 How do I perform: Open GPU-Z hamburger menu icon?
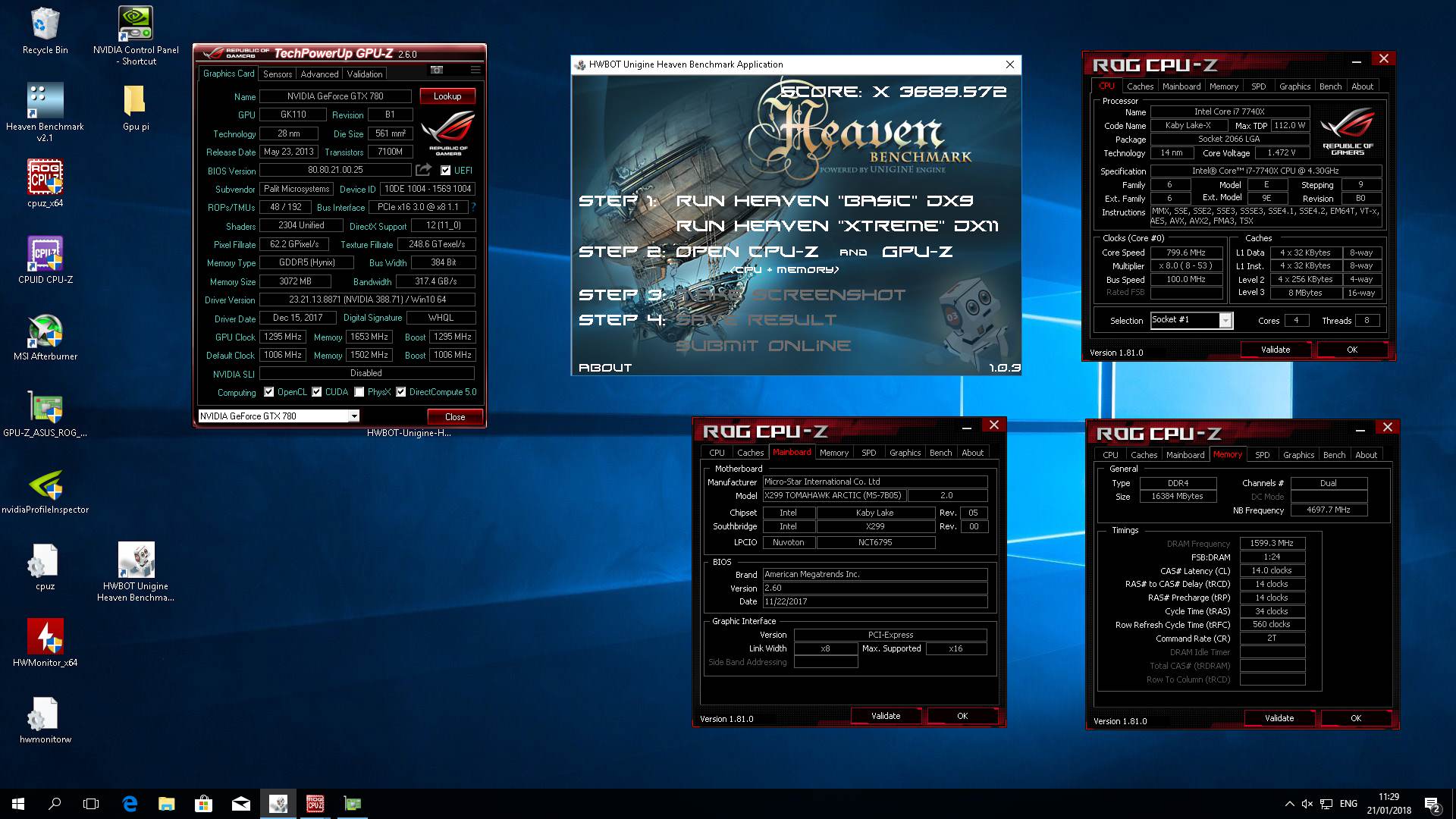pyautogui.click(x=475, y=70)
